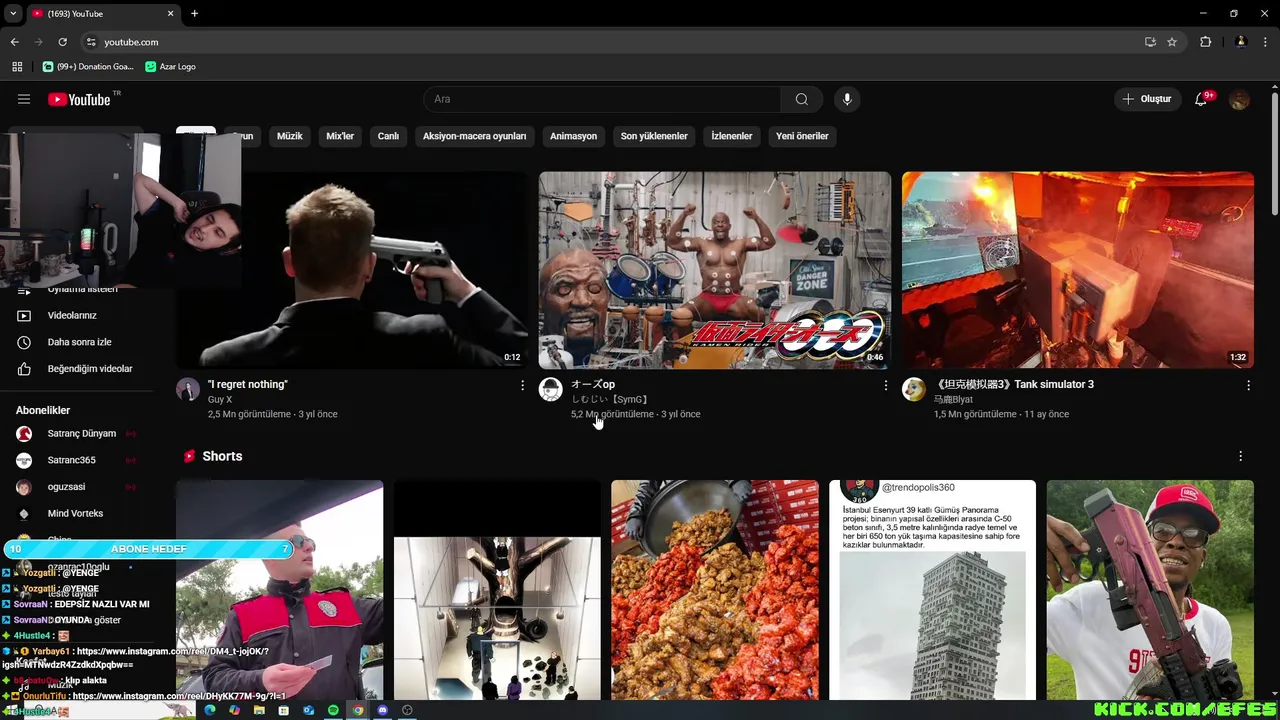Open the Chrome apps grid in bookmarks bar
The image size is (1280, 720).
pyautogui.click(x=17, y=66)
